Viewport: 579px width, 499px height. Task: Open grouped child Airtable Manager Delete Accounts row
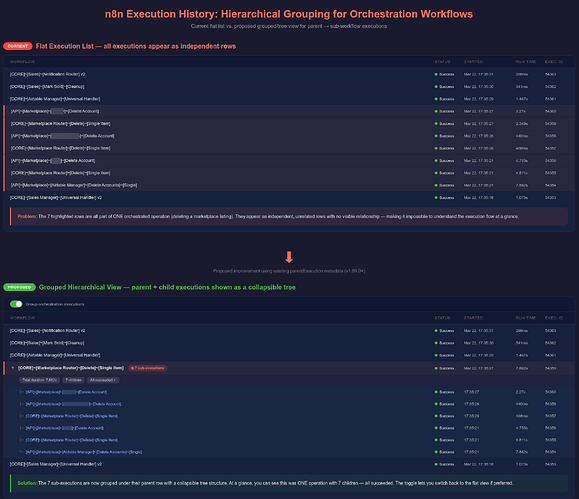point(289,452)
